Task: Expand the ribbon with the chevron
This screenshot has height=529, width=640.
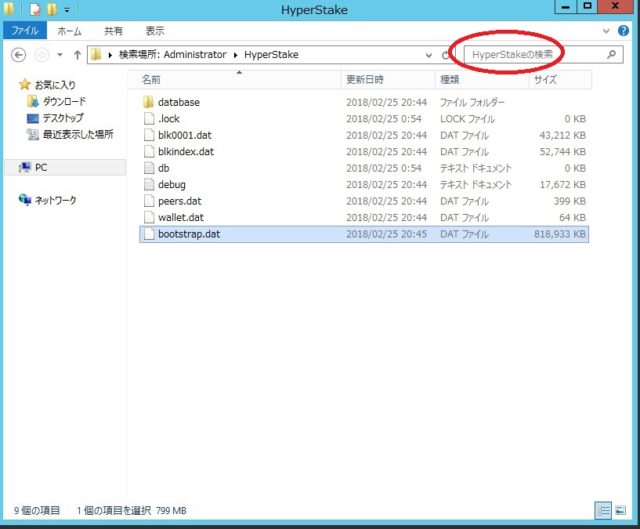Action: point(606,31)
